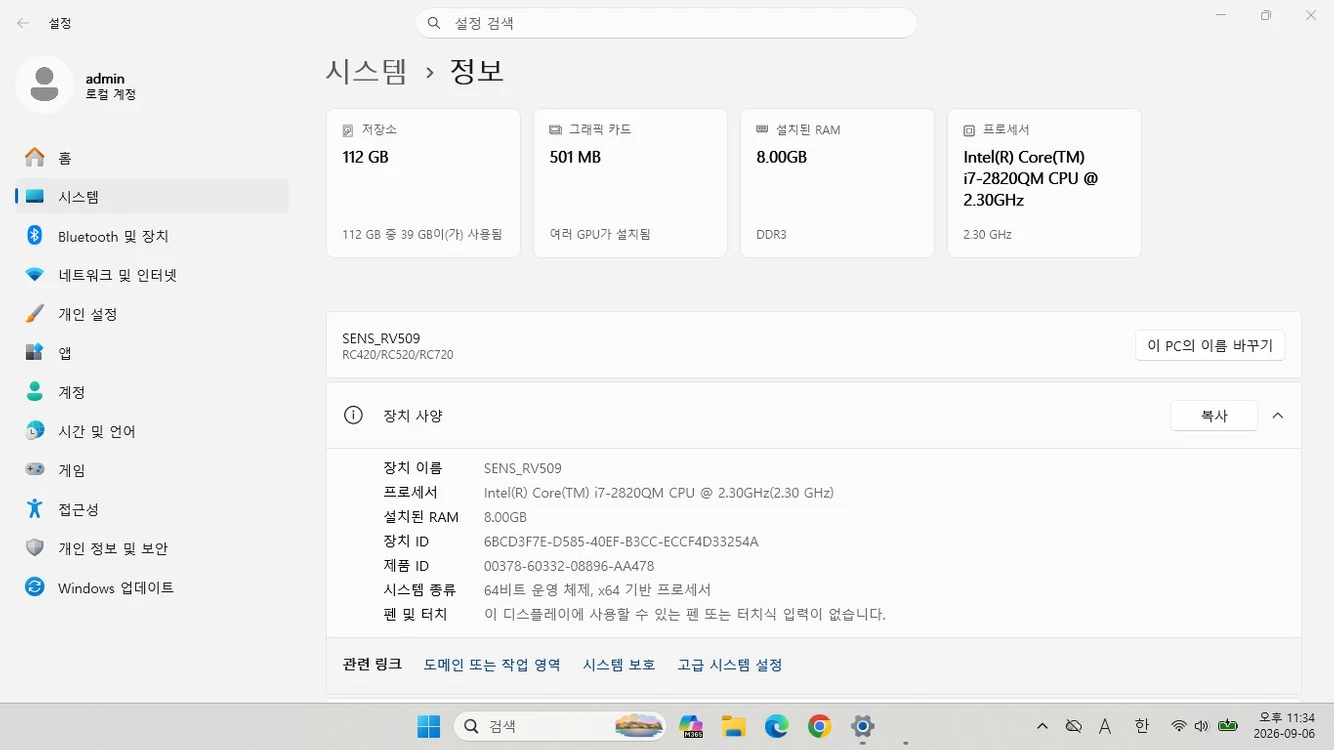
Task: Toggle the 한 Korean input mode indicator
Action: click(1141, 727)
